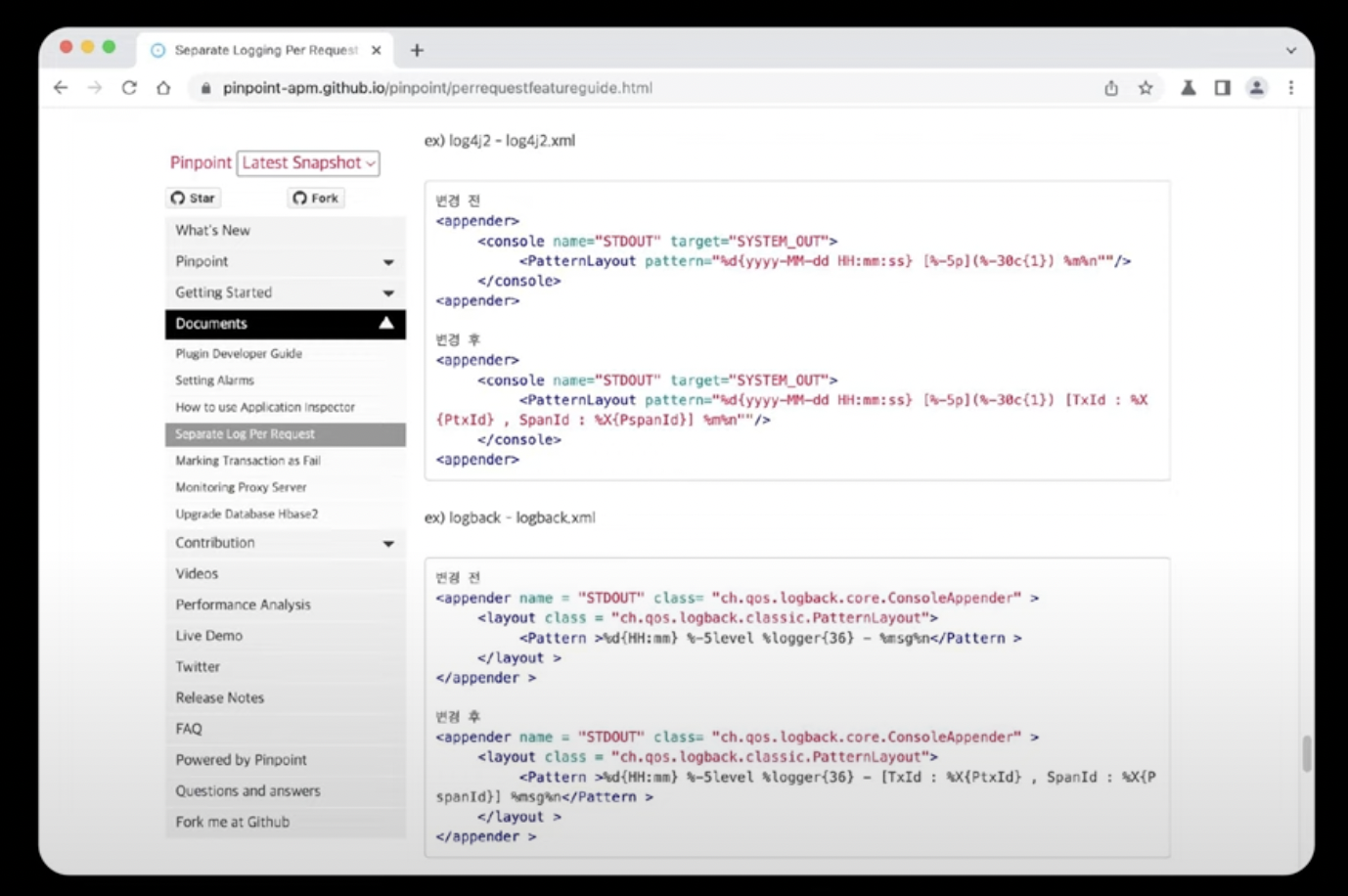Reload the page with the refresh icon
Viewport: 1348px width, 896px height.
coord(129,88)
